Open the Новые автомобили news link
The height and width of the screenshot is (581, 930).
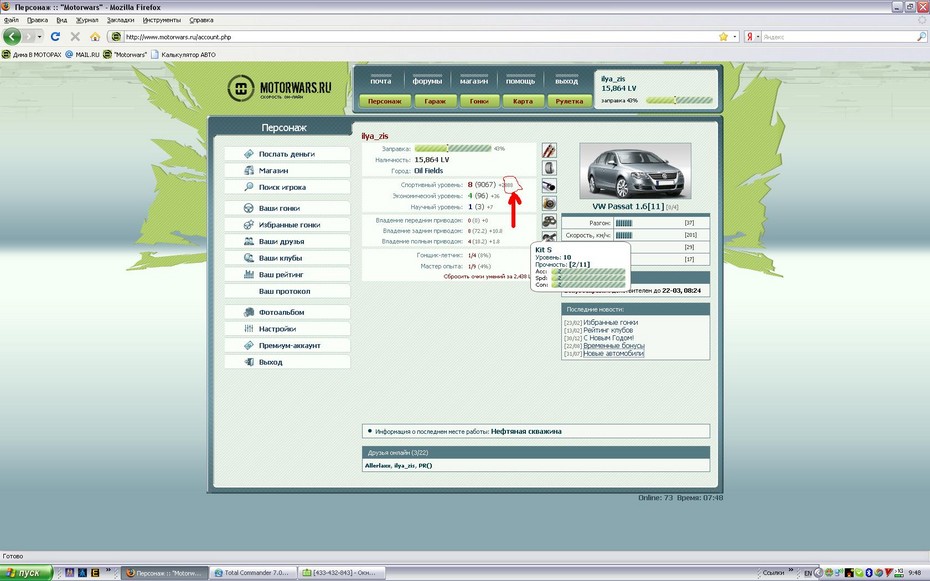[613, 353]
